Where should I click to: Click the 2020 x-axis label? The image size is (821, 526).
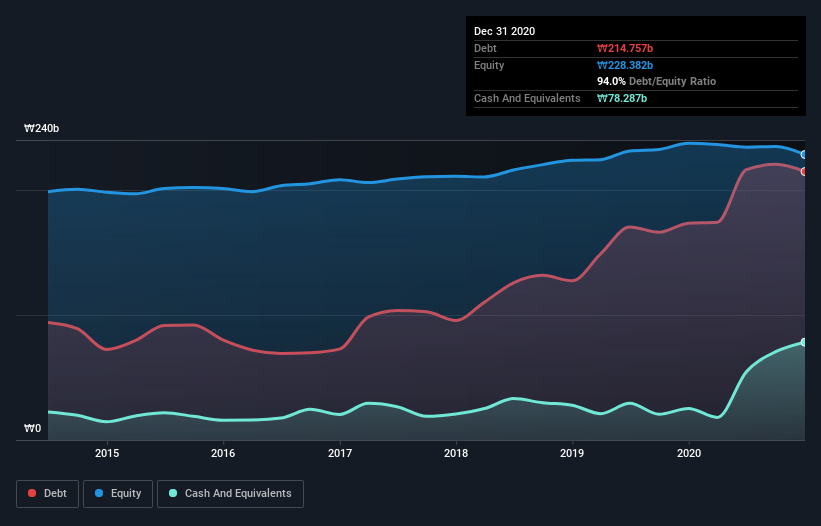point(689,453)
